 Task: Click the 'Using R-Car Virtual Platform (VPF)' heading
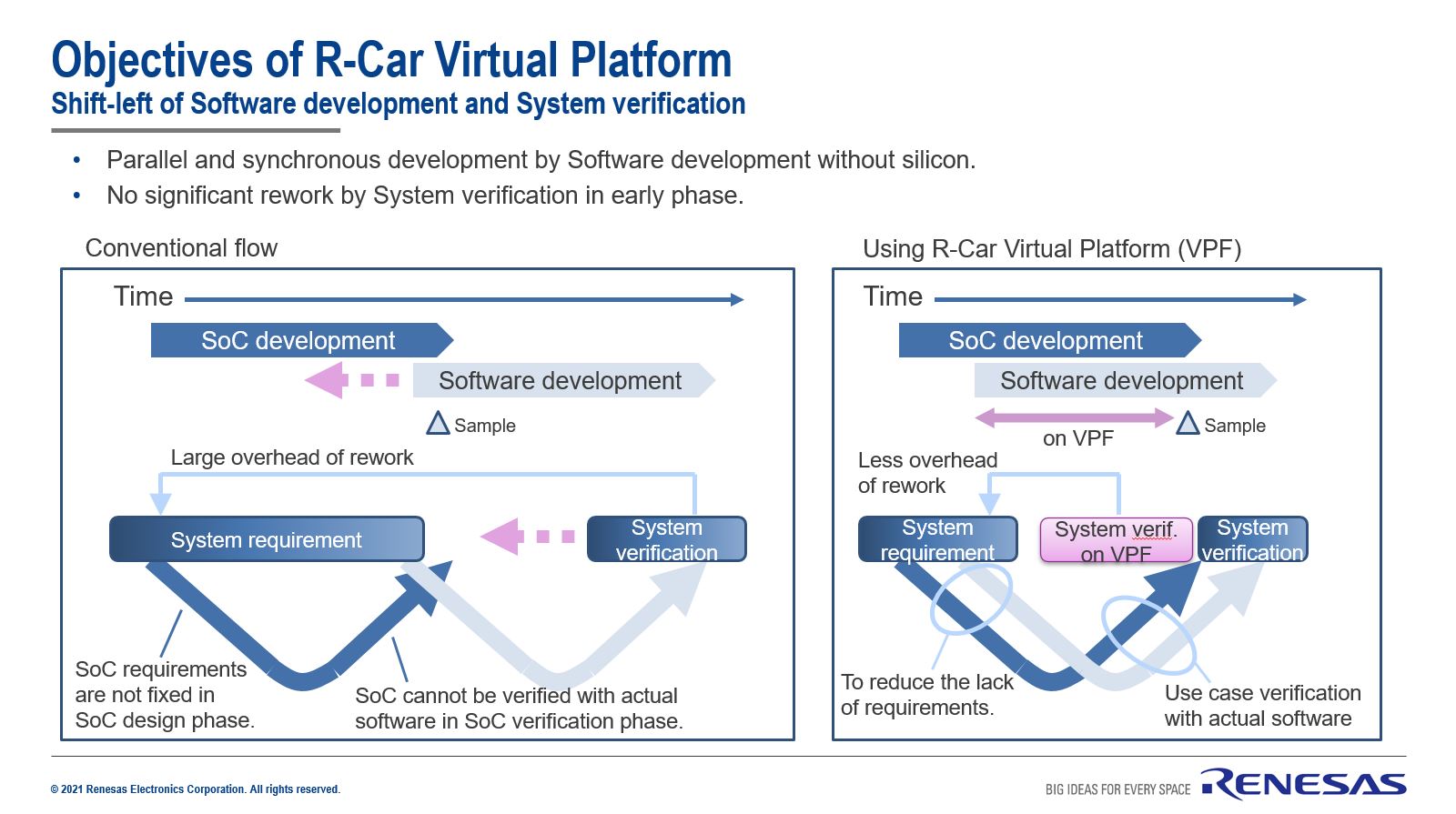(1052, 249)
